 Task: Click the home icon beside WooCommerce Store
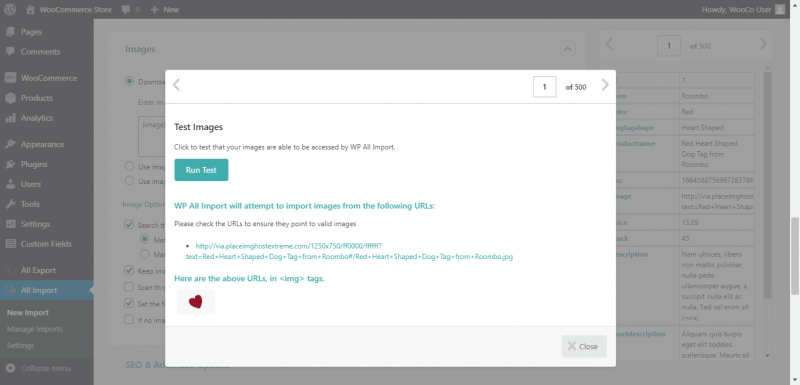point(31,9)
